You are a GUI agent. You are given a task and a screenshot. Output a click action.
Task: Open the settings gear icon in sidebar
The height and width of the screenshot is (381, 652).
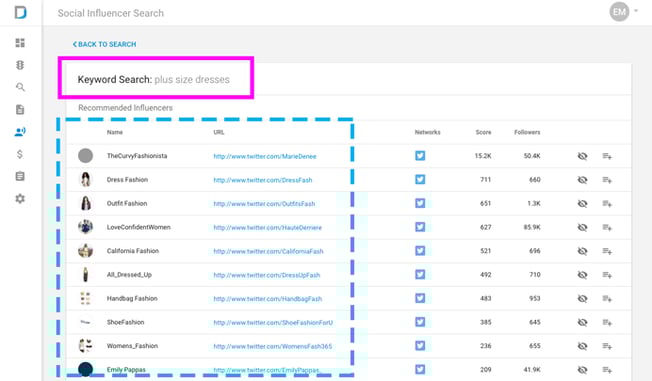pos(20,199)
